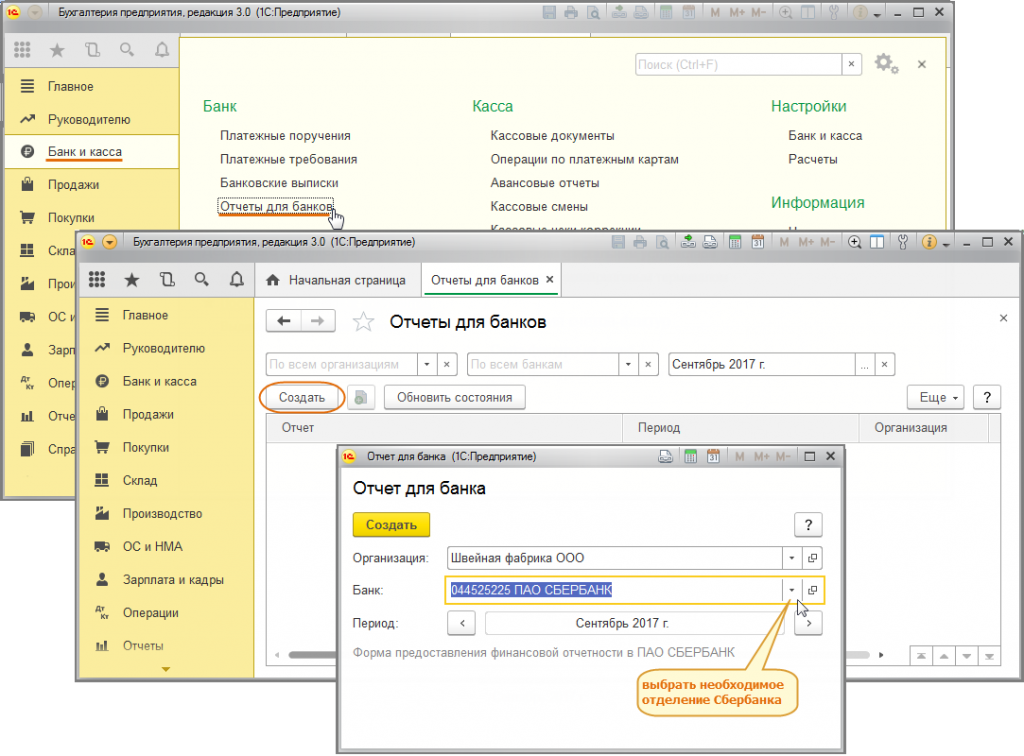Go back using the left arrow button
The height and width of the screenshot is (756, 1024).
click(x=283, y=321)
